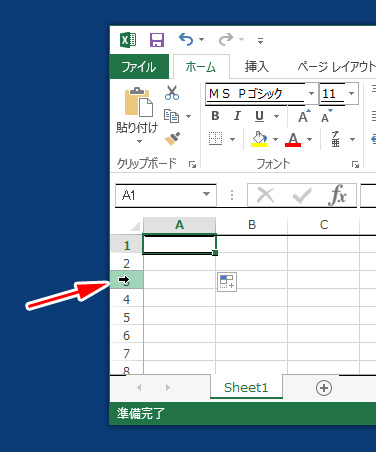Open the ファイル tab
This screenshot has height=452, width=376.
(139, 67)
